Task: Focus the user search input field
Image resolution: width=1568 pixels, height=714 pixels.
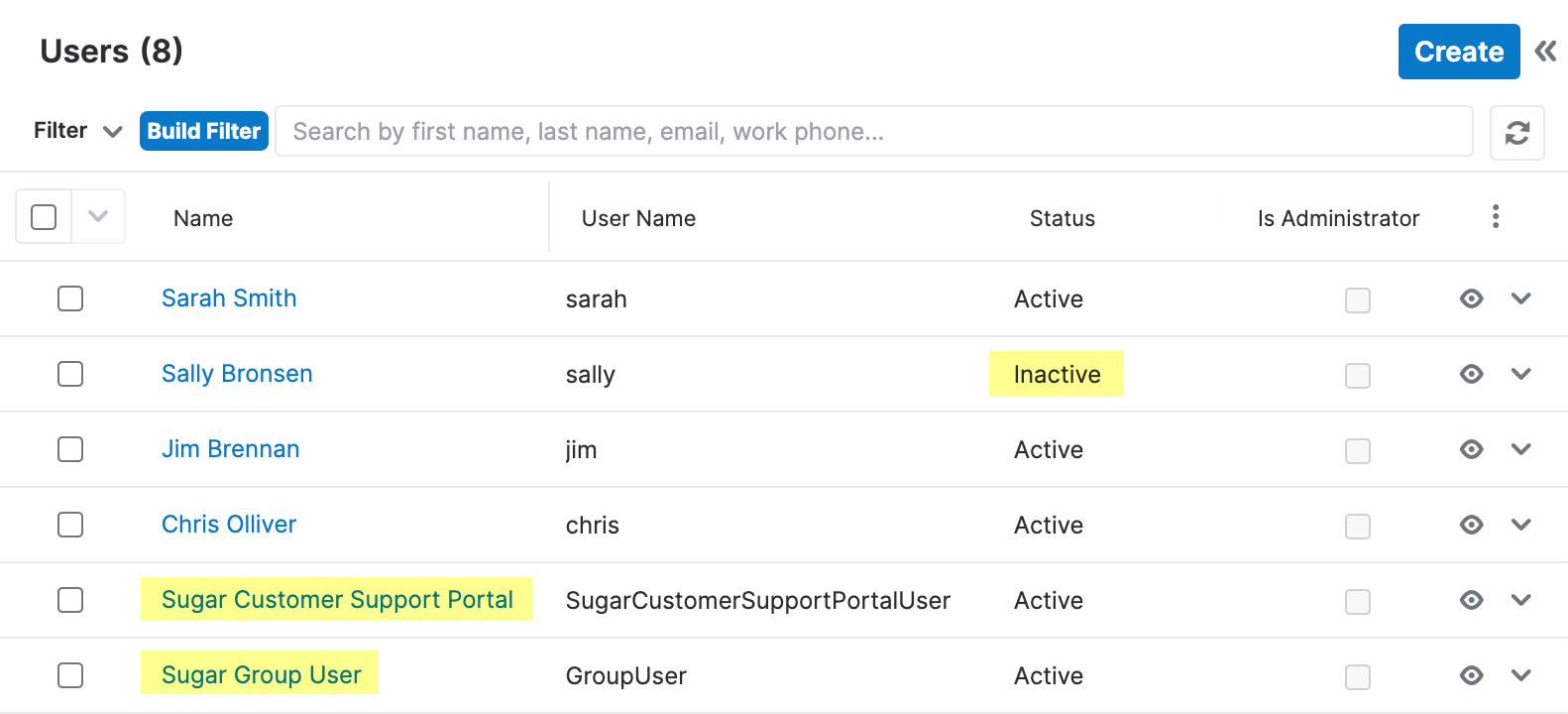Action: (x=872, y=132)
